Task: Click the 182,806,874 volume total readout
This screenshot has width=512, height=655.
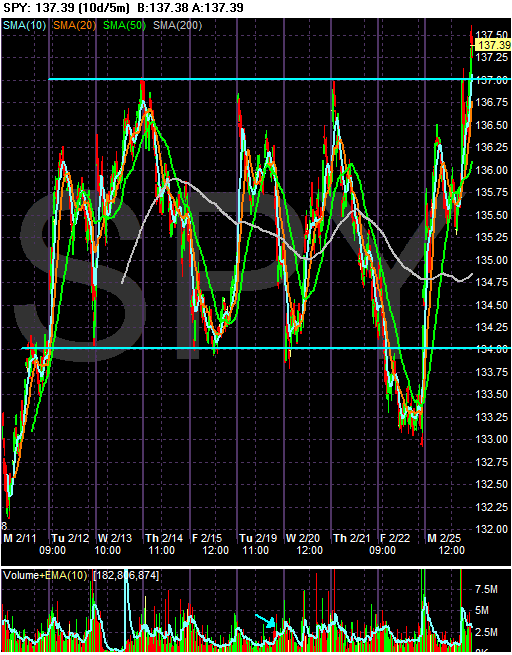Action: pyautogui.click(x=126, y=576)
